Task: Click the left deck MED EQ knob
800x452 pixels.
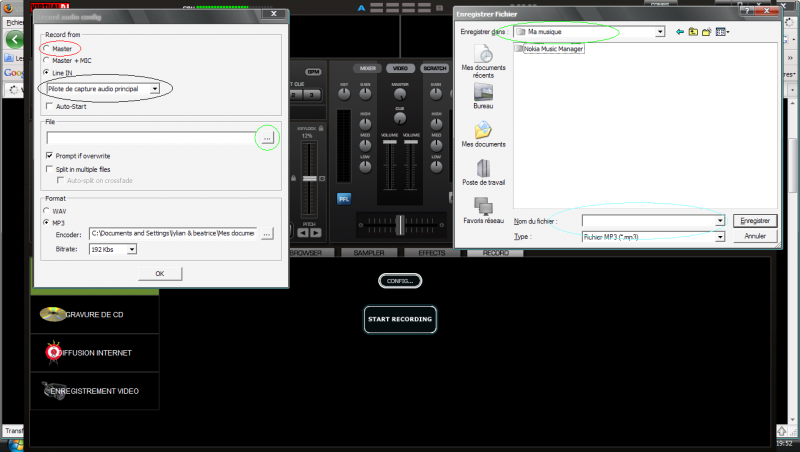Action: [x=365, y=145]
